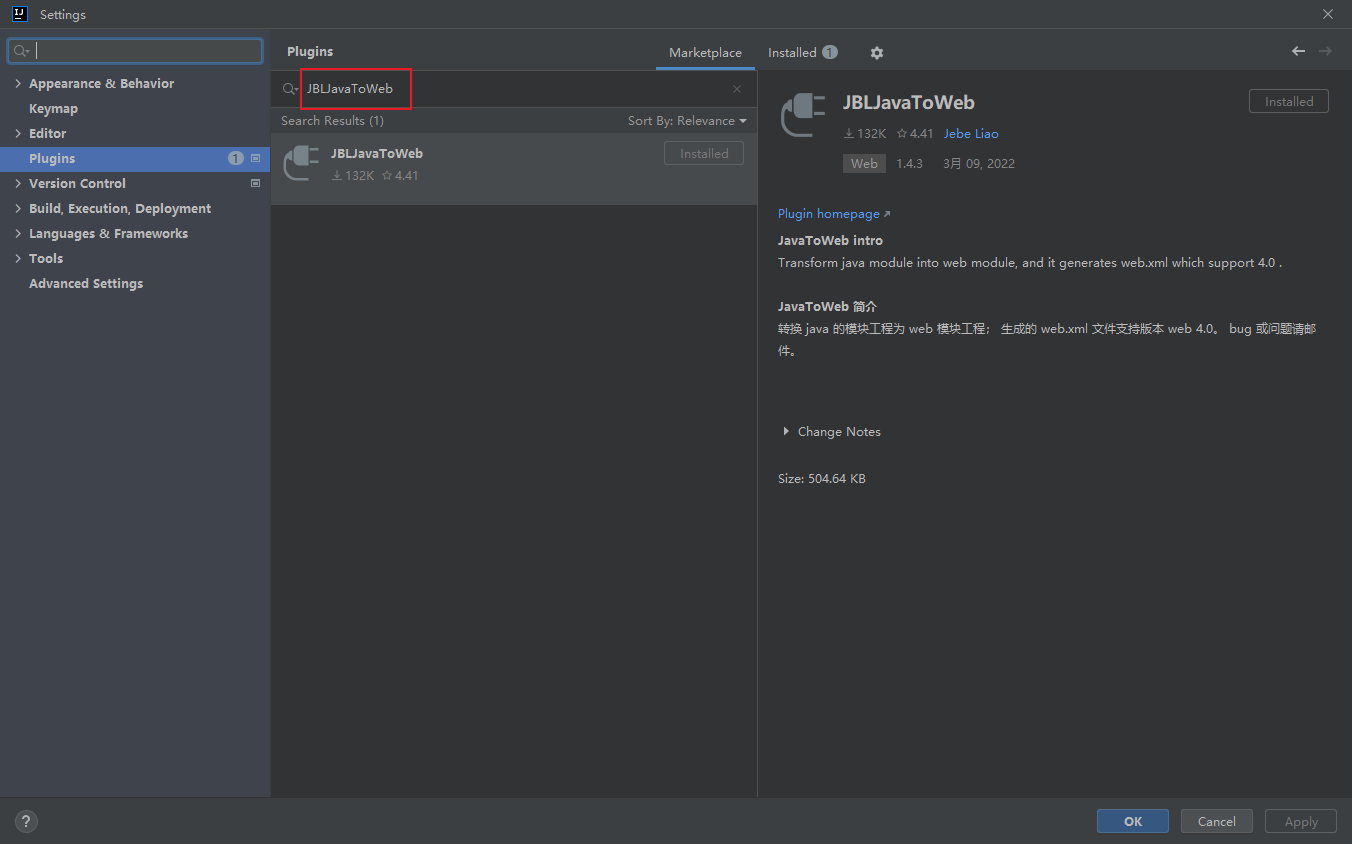Screen dimensions: 1352x844
Task: Click download count 132K in details pane
Action: point(865,133)
